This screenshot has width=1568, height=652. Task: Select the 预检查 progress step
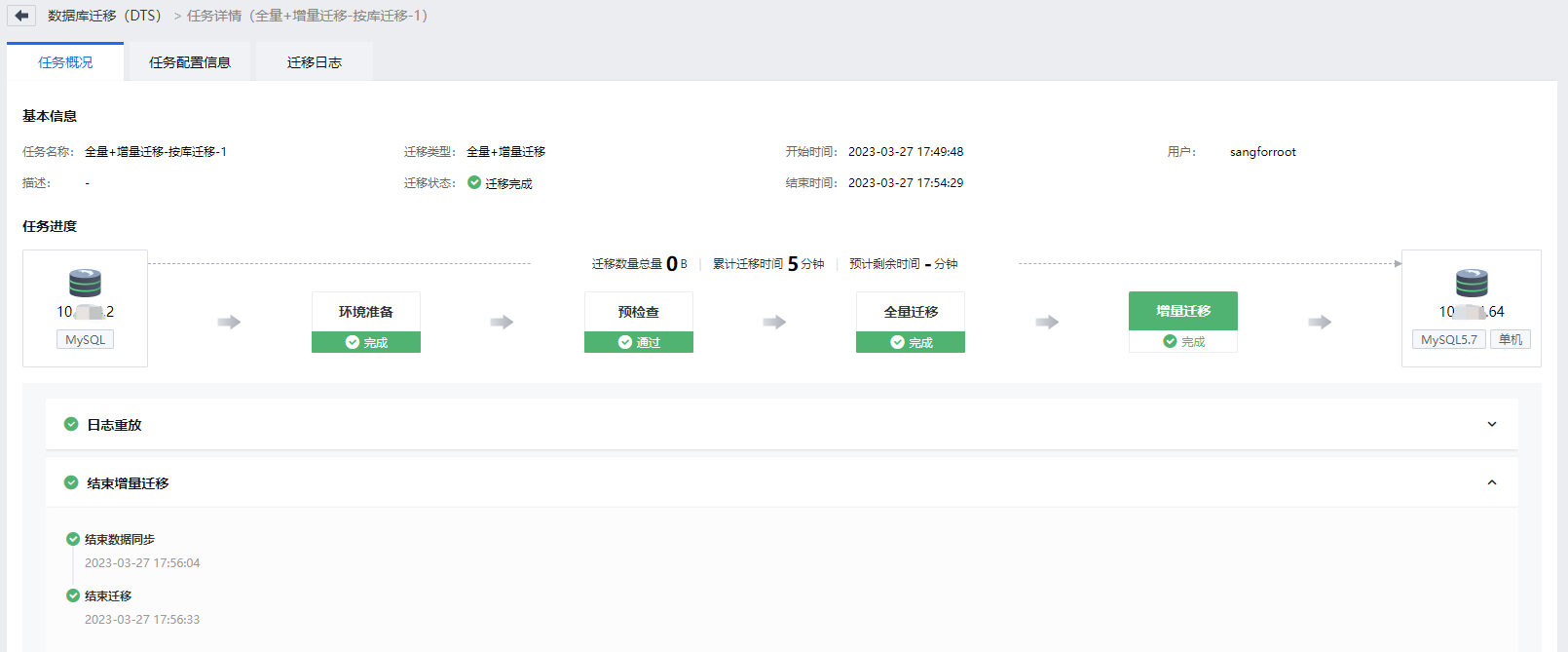tap(639, 312)
